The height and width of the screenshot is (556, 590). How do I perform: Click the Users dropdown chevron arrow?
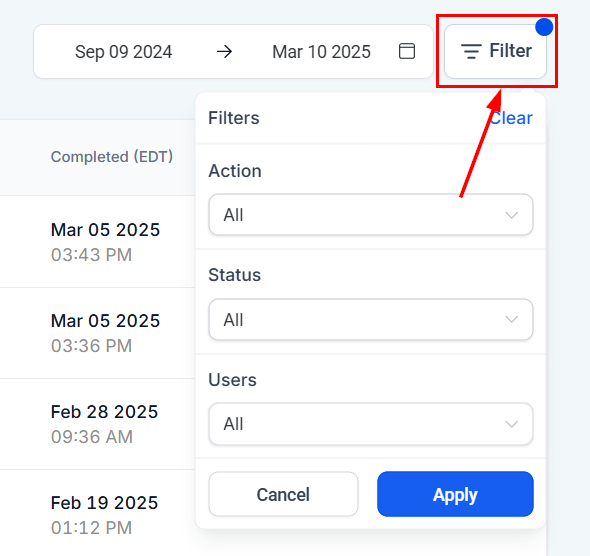(x=511, y=424)
